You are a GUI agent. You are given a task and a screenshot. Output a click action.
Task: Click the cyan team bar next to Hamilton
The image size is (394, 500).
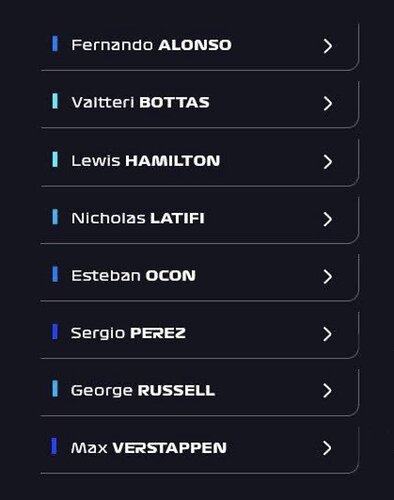(x=55, y=159)
